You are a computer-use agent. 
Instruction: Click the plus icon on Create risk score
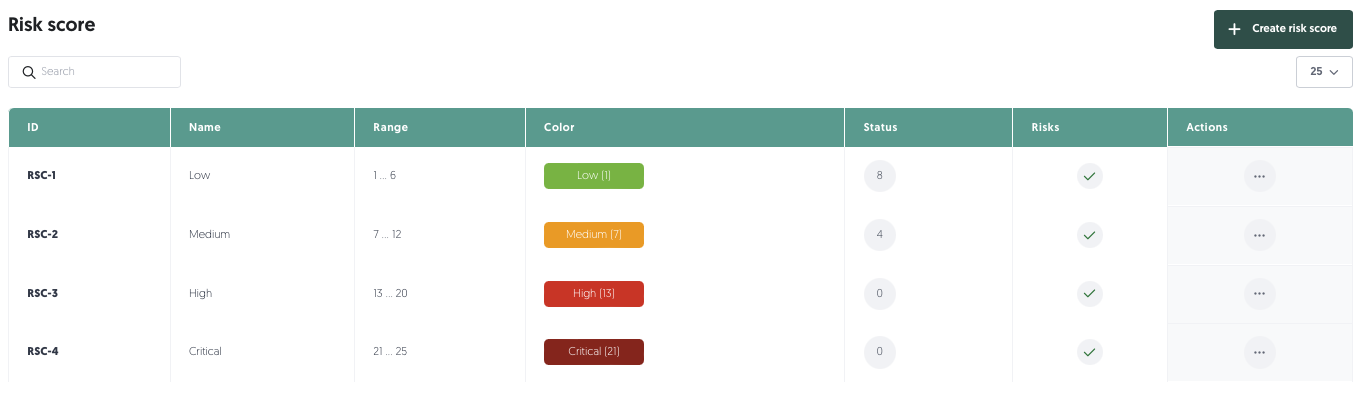click(1235, 29)
